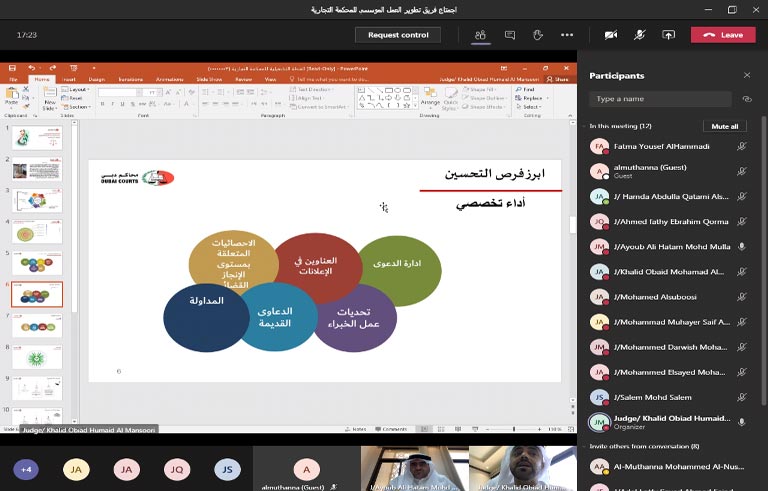Click the Find icon in PowerPoint ribbon
Screen dimensions: 768x491
coord(526,89)
